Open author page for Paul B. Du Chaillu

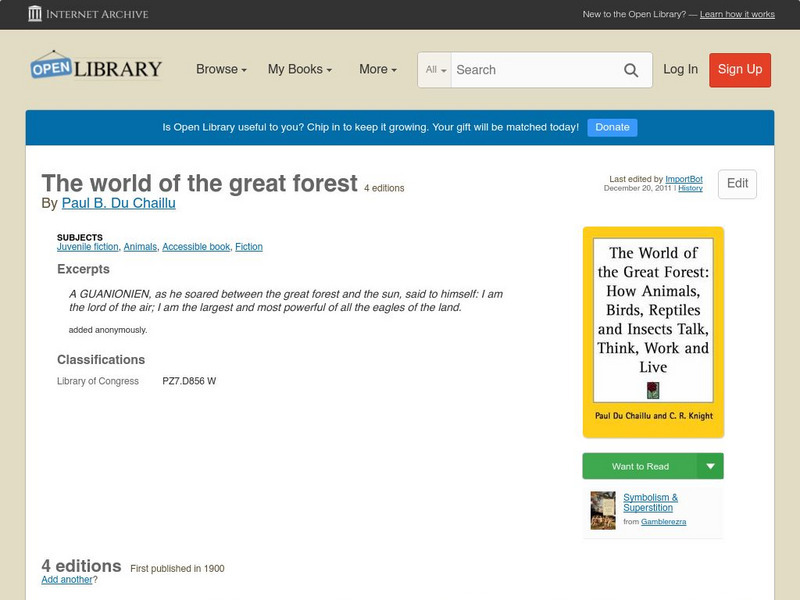click(117, 202)
